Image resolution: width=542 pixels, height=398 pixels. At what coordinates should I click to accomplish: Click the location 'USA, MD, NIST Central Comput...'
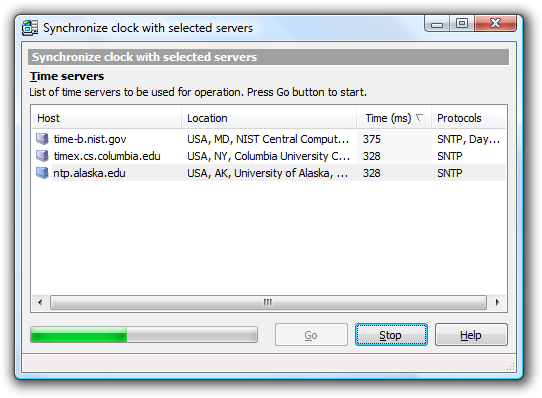pos(268,139)
